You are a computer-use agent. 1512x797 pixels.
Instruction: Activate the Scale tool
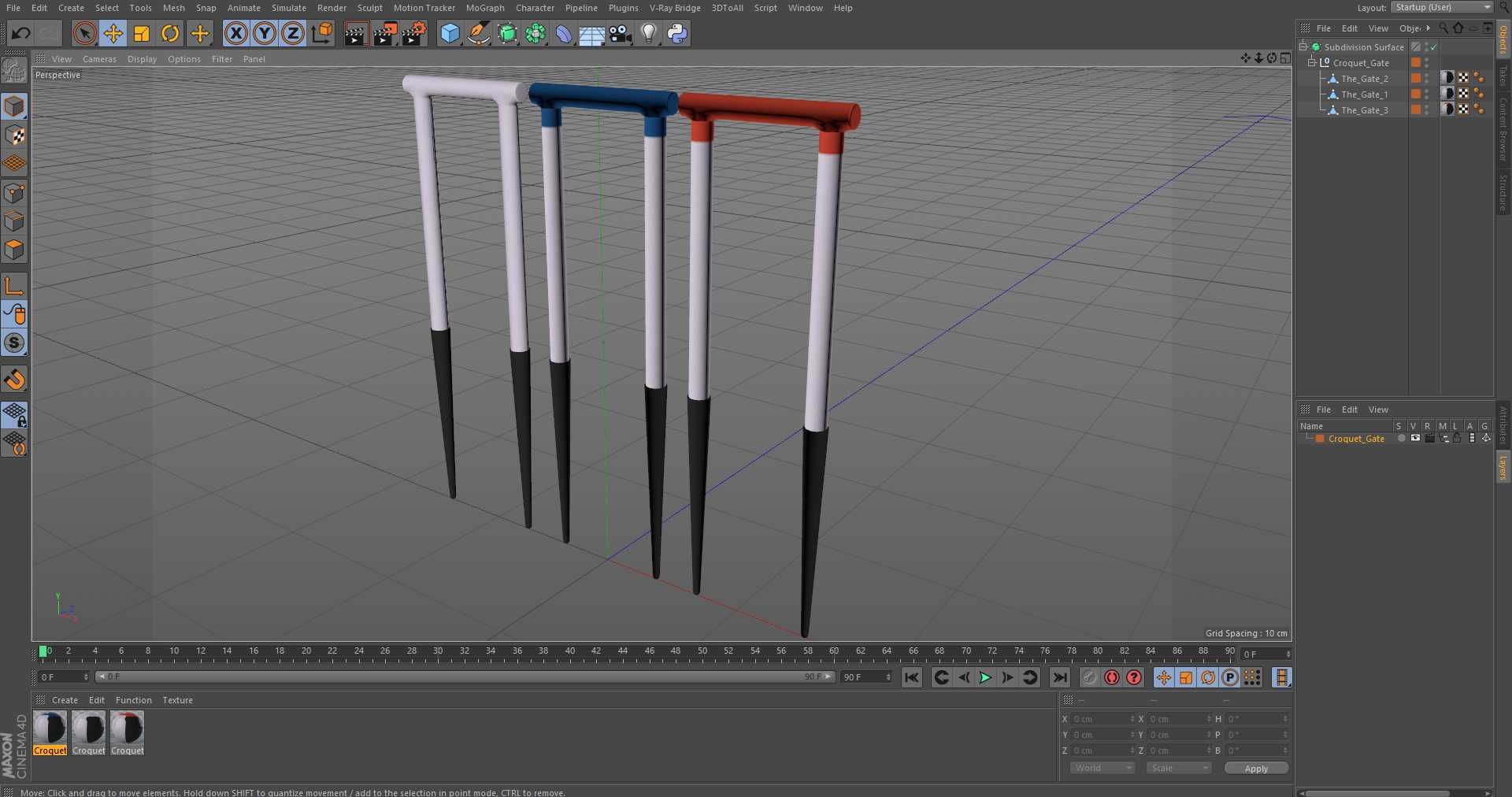(x=142, y=33)
